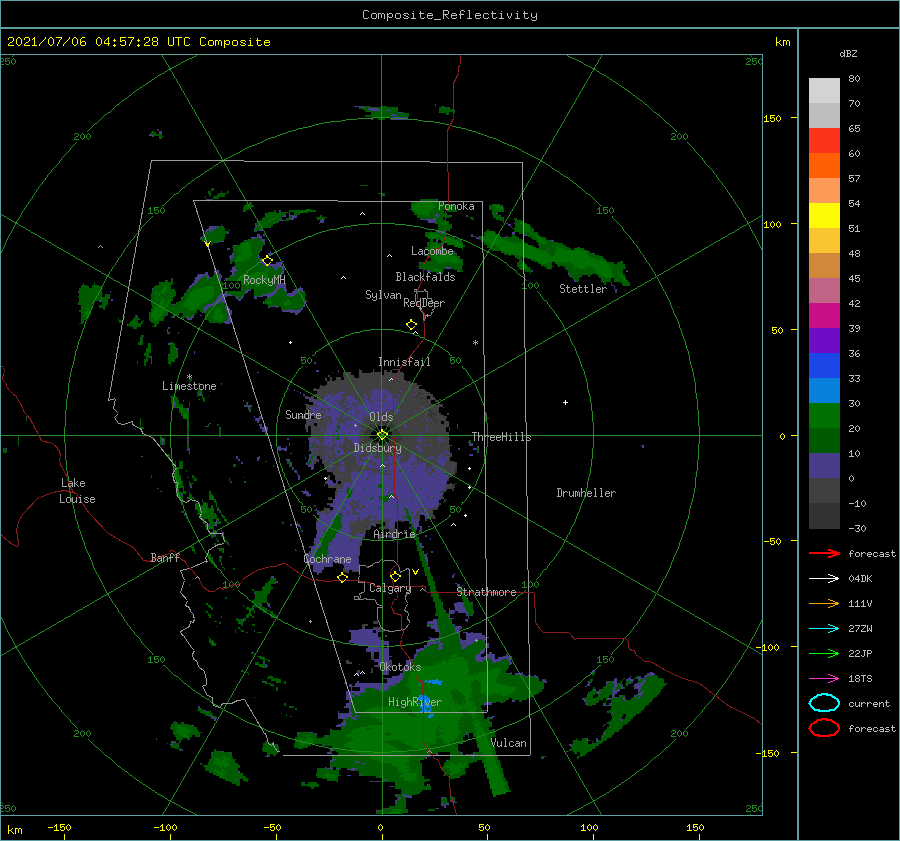This screenshot has height=841, width=900.
Task: Click the red forecast ellipse legend icon
Action: coord(824,728)
